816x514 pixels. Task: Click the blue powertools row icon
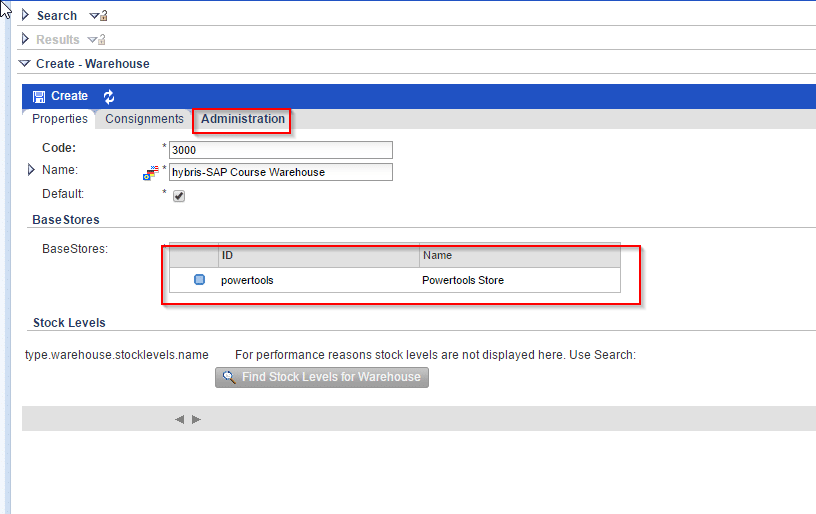200,280
